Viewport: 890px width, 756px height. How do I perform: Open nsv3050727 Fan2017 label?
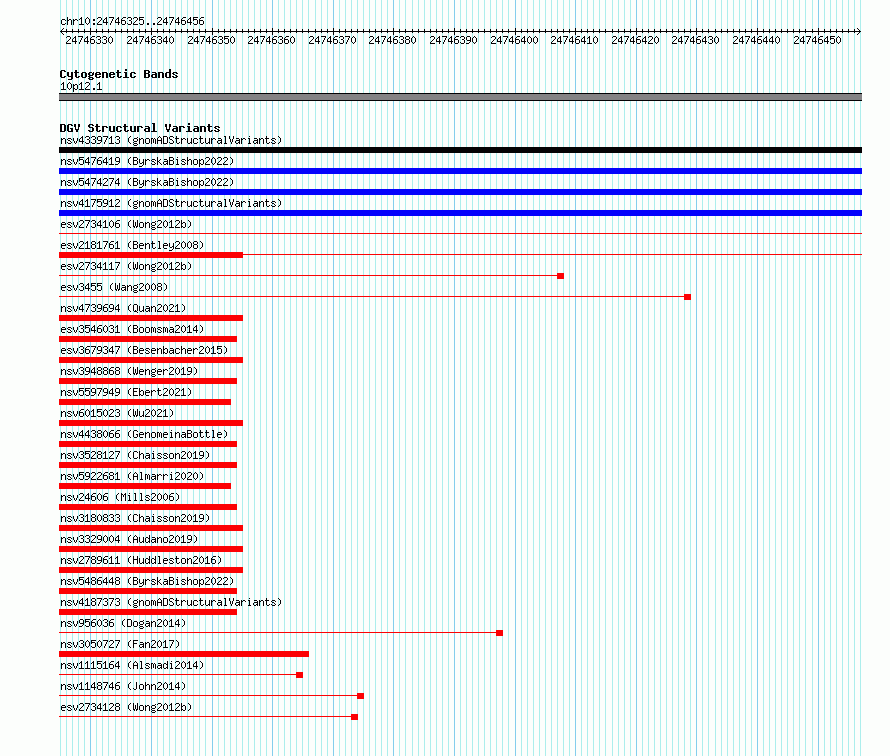120,644
